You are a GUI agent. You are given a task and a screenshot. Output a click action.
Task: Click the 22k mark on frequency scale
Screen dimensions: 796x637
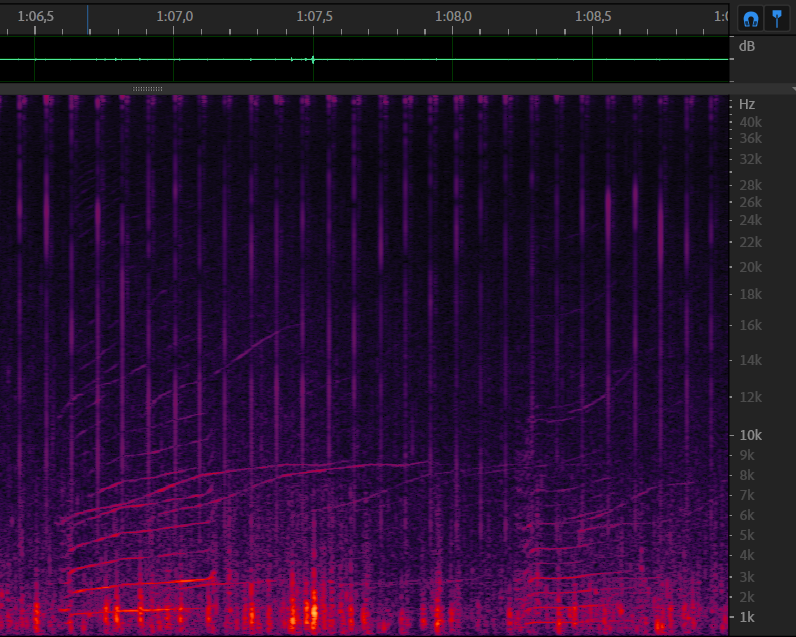tap(750, 243)
